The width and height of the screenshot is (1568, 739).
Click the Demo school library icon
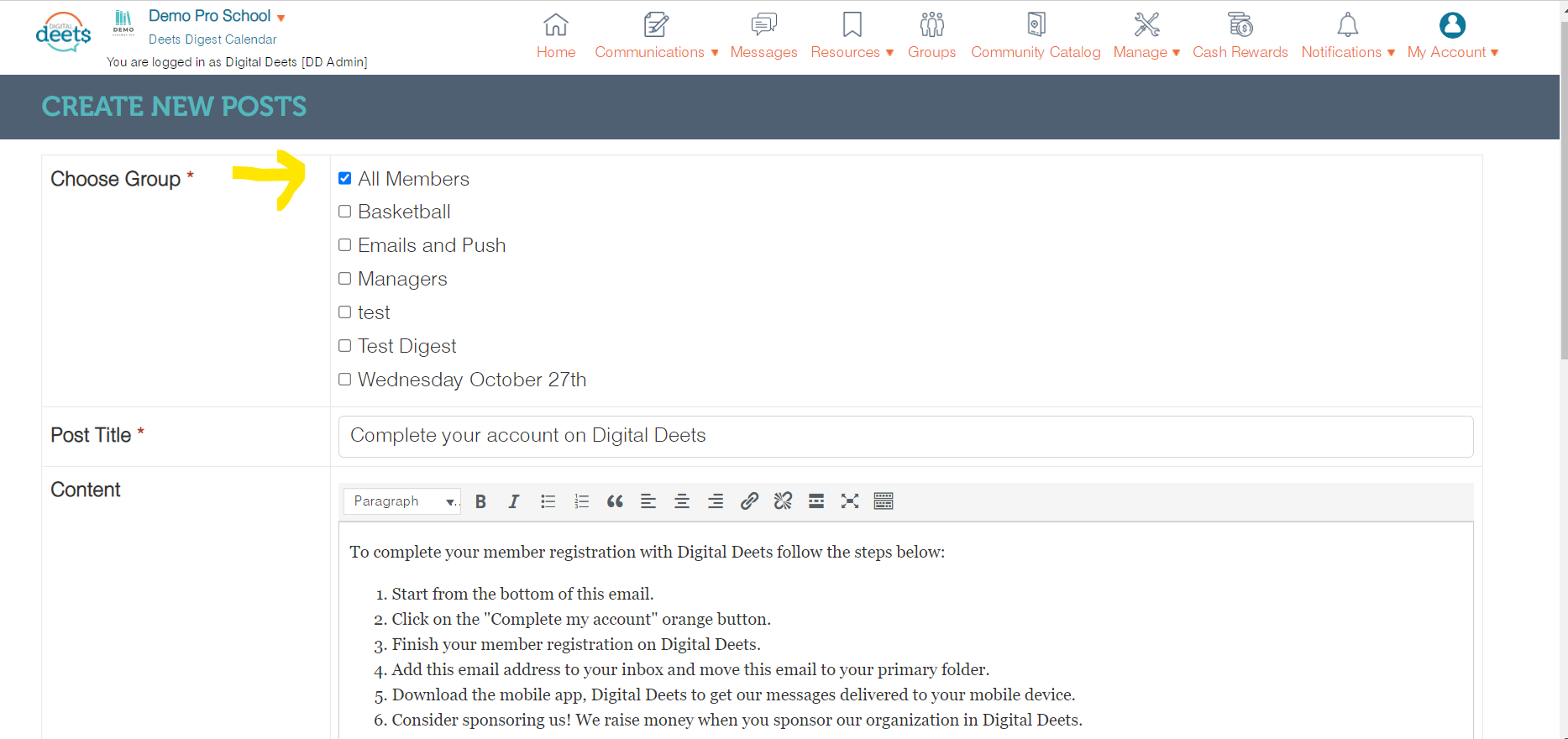point(123,23)
